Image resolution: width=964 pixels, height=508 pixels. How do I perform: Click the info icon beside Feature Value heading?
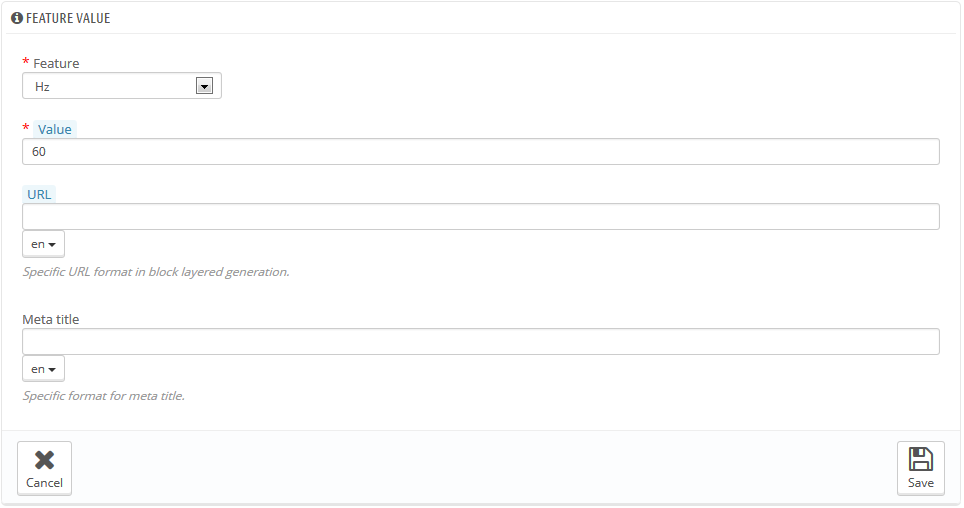point(16,18)
